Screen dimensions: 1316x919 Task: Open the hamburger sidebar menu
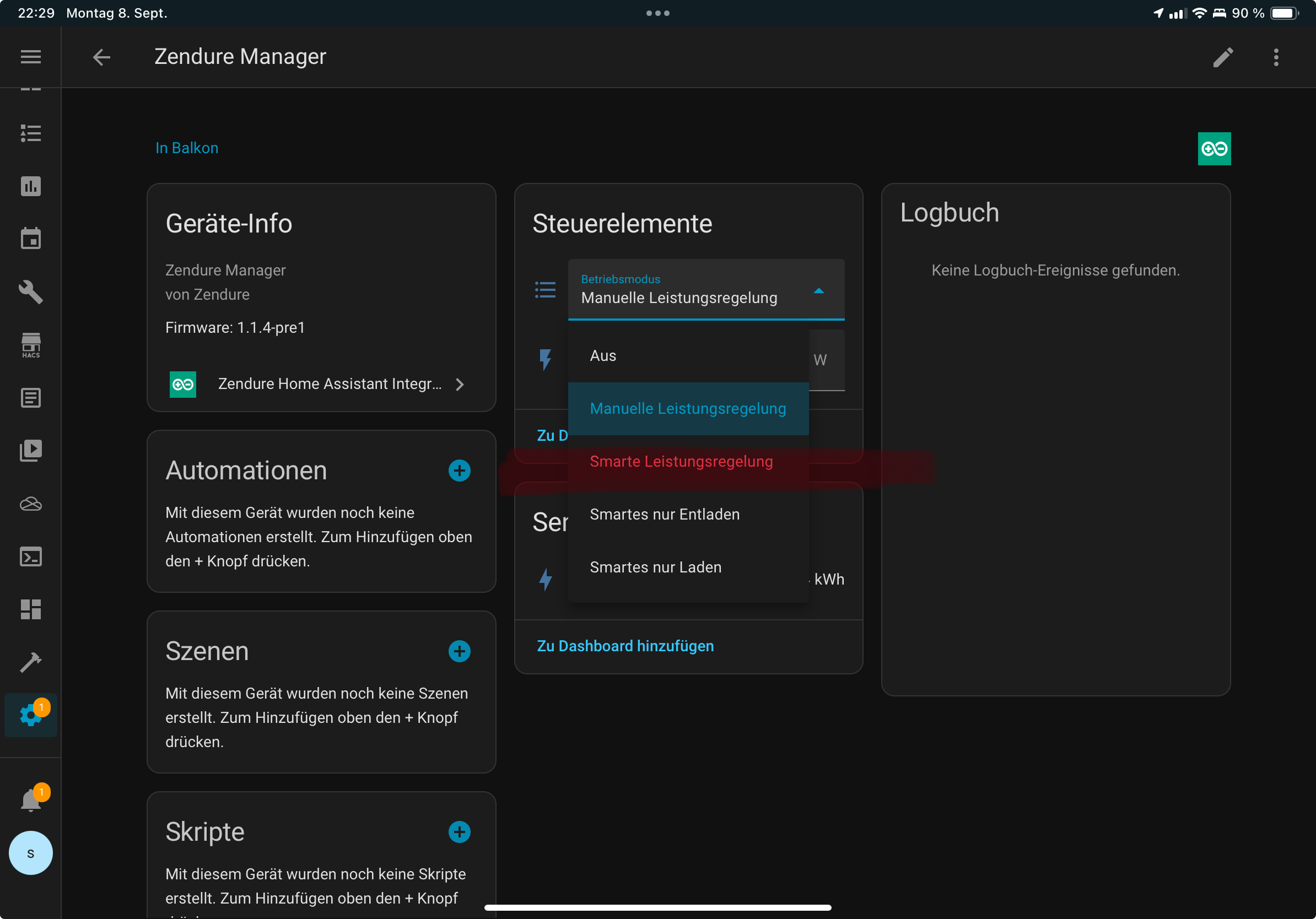click(x=30, y=57)
